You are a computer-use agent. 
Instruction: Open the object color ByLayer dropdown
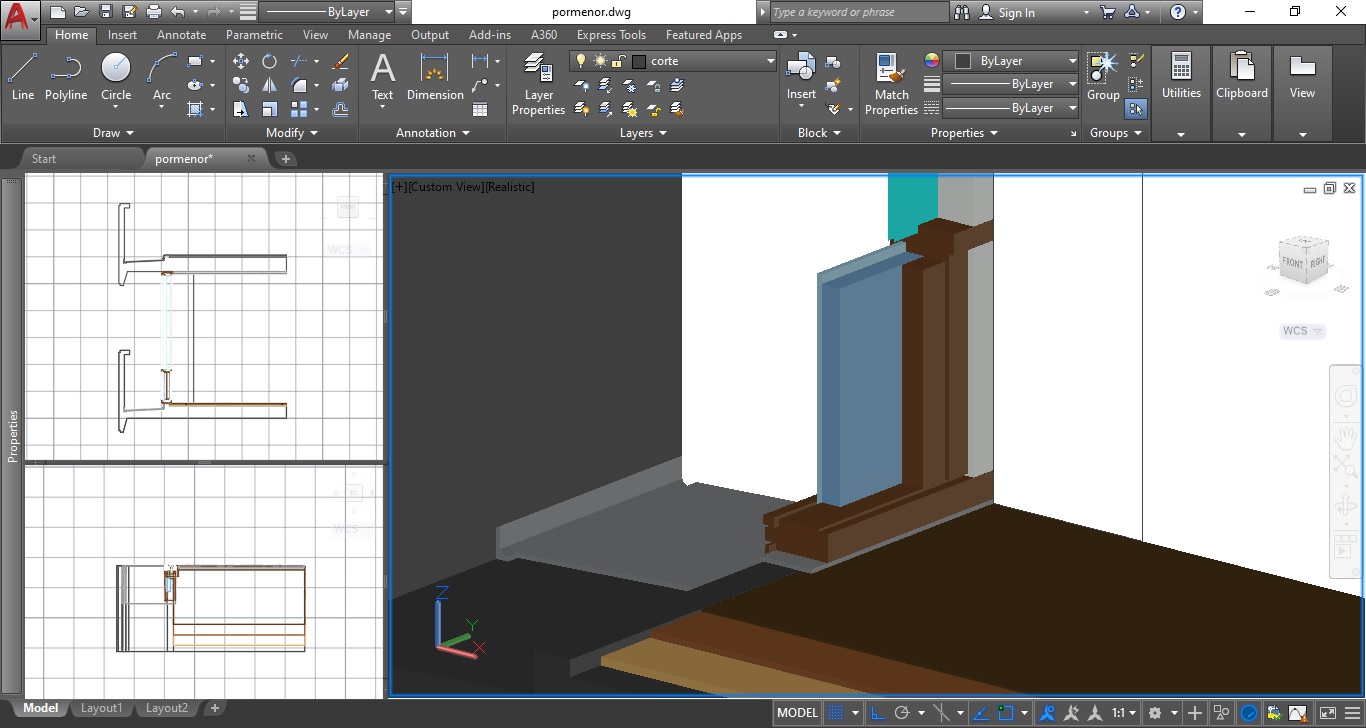pyautogui.click(x=1072, y=61)
